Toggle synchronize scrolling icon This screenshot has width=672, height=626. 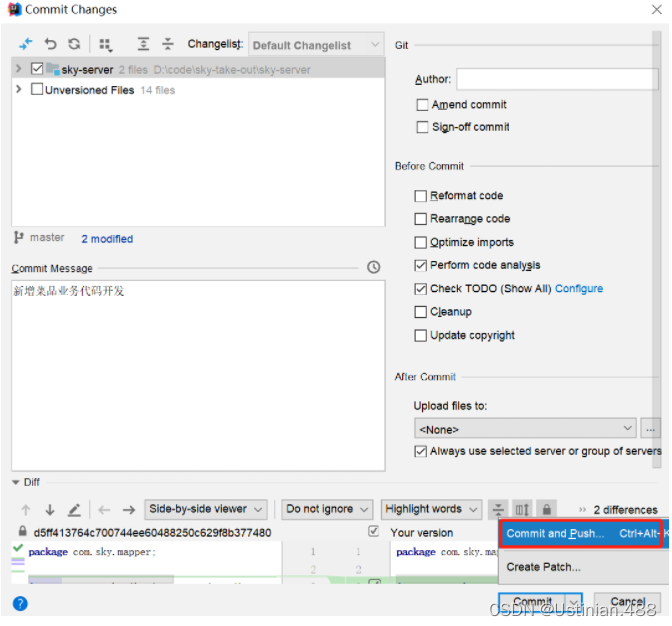coord(522,509)
